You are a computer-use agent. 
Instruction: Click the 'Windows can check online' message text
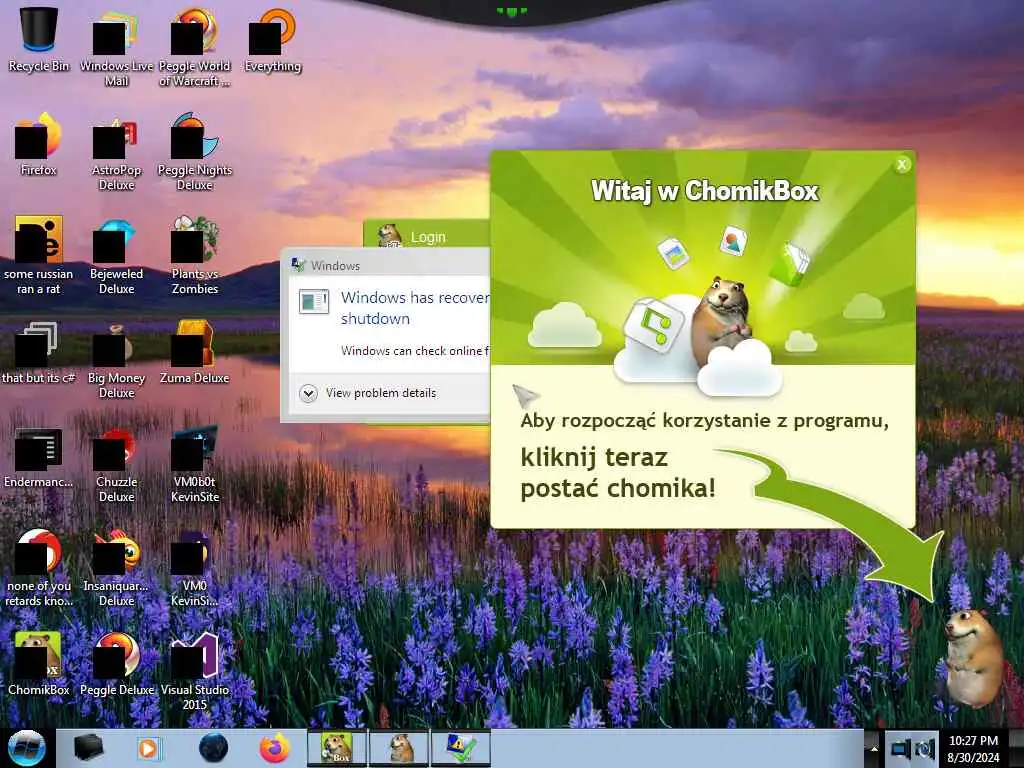pos(415,351)
